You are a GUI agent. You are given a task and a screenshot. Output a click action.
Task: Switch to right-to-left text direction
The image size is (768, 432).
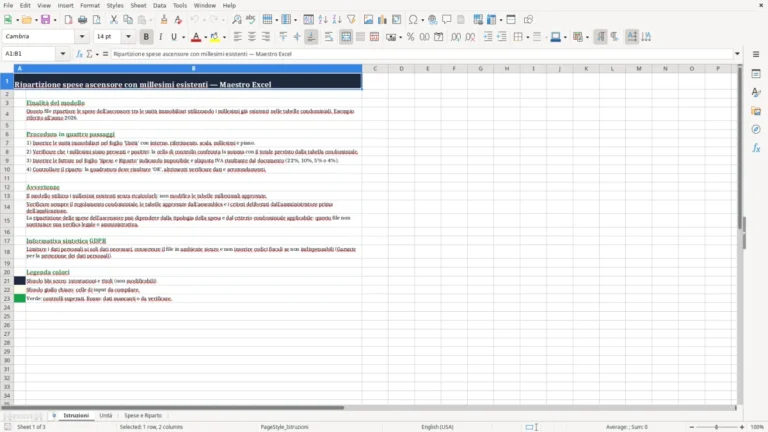(614, 37)
